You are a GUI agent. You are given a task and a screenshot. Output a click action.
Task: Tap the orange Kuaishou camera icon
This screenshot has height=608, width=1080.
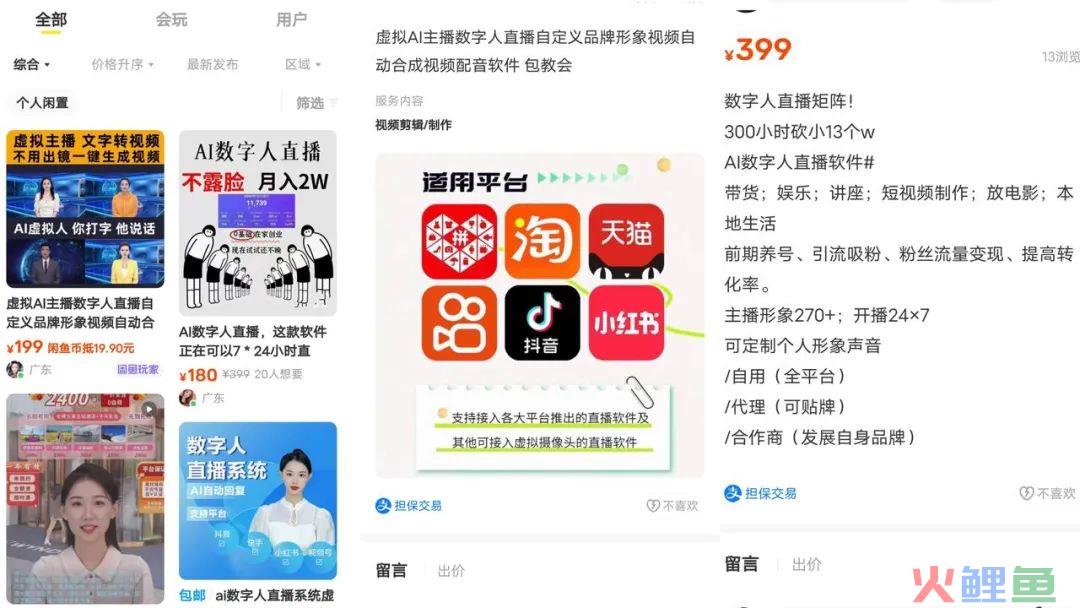459,323
